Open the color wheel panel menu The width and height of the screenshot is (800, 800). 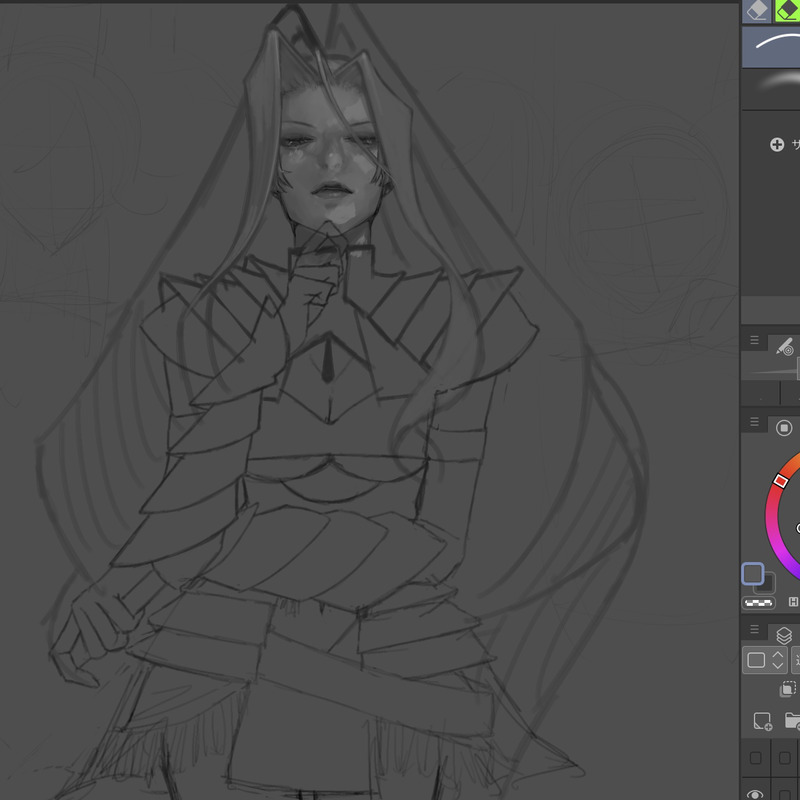point(754,422)
